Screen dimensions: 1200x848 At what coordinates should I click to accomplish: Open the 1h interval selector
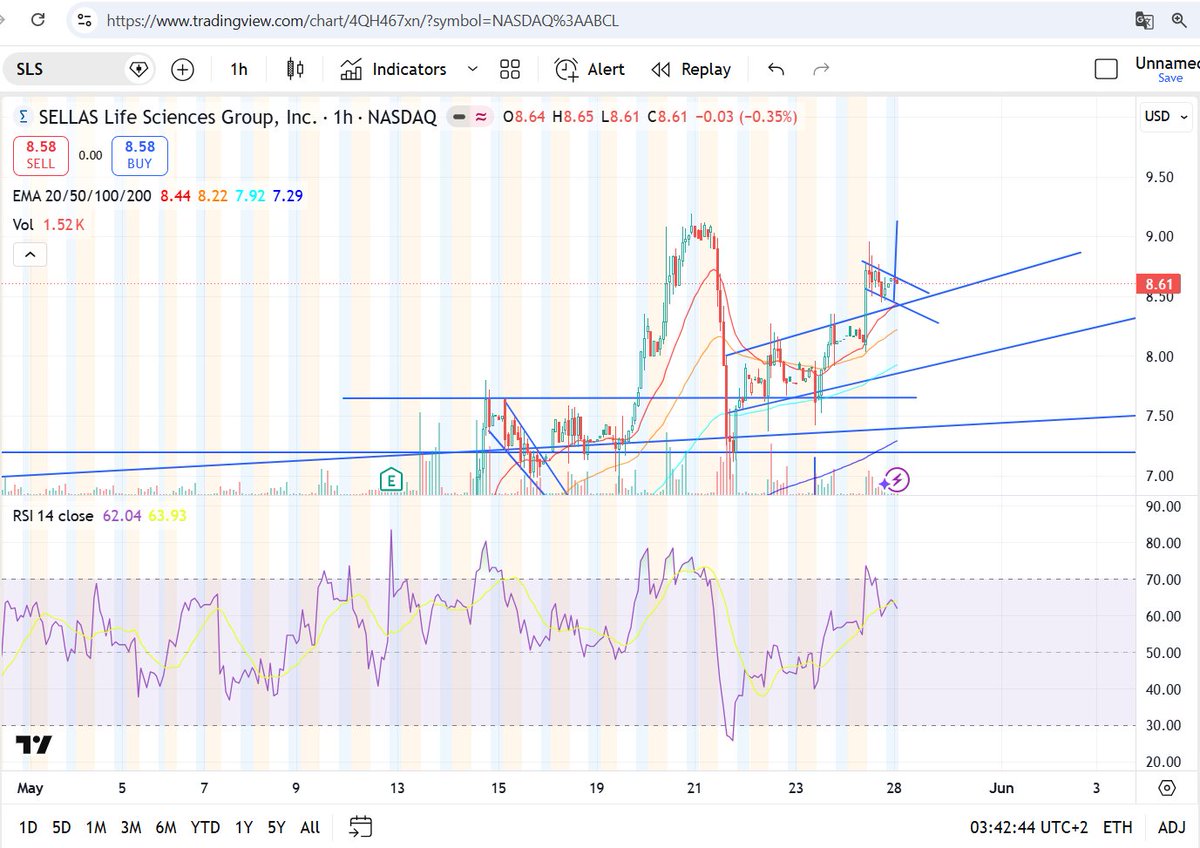point(238,69)
